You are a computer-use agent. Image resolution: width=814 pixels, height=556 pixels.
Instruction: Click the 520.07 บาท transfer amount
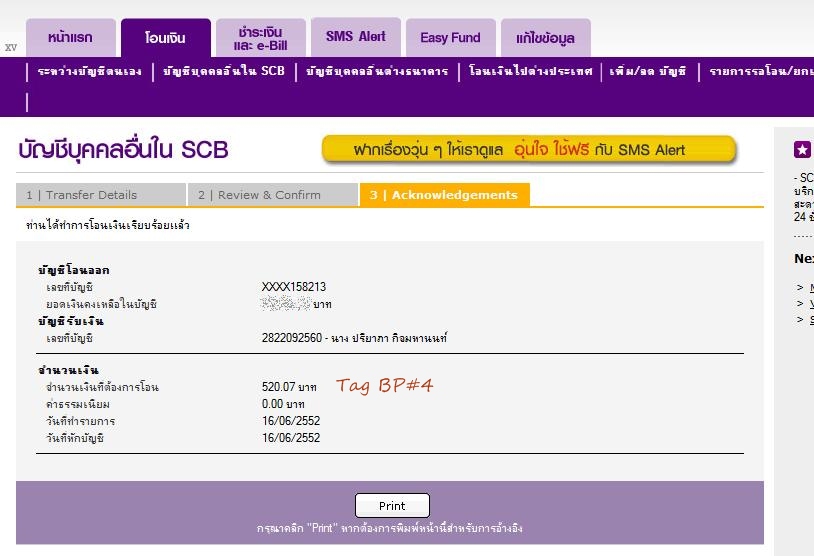click(289, 387)
